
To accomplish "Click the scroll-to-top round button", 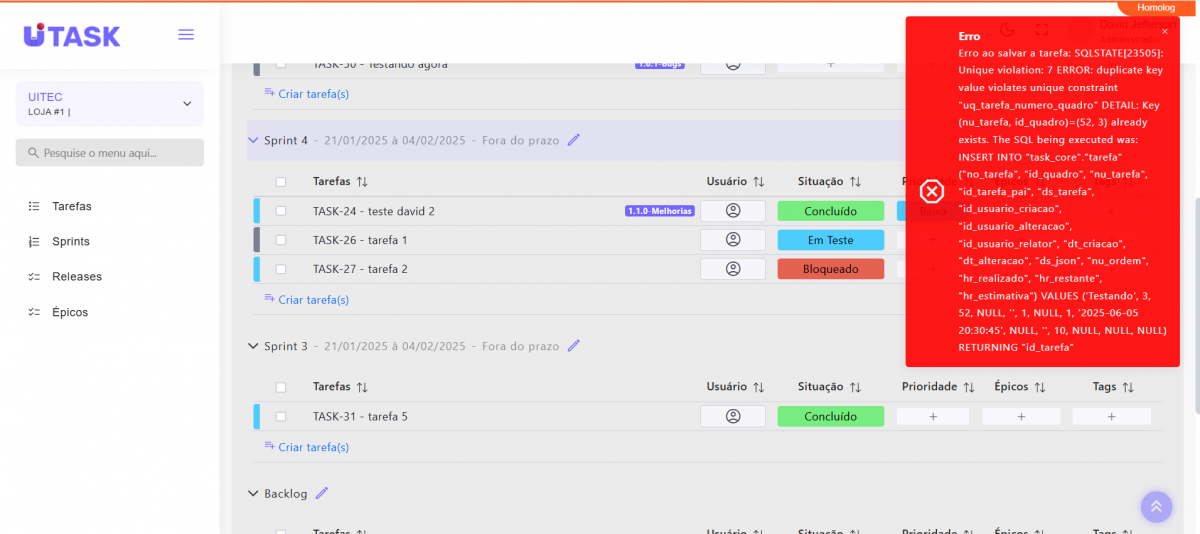I will (1155, 507).
